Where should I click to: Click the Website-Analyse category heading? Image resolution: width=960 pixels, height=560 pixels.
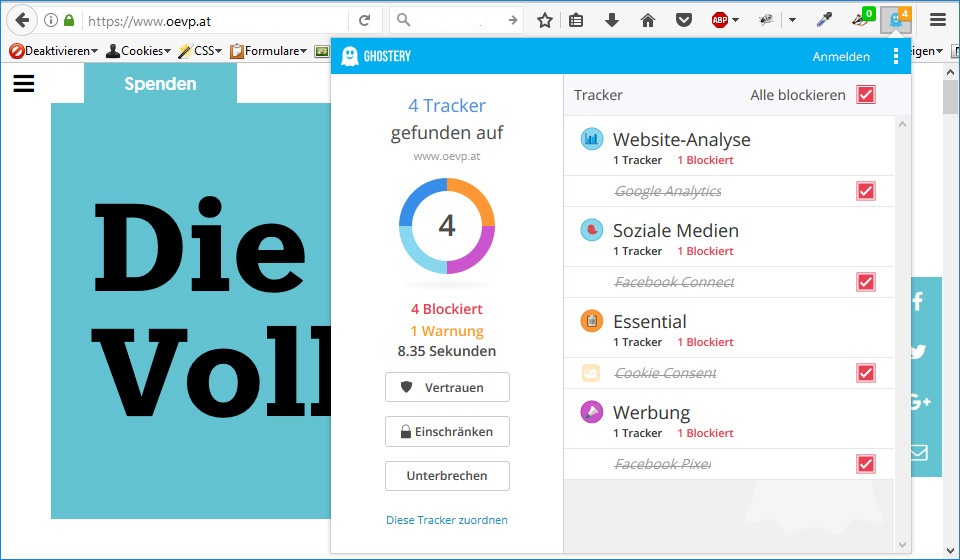click(x=681, y=140)
